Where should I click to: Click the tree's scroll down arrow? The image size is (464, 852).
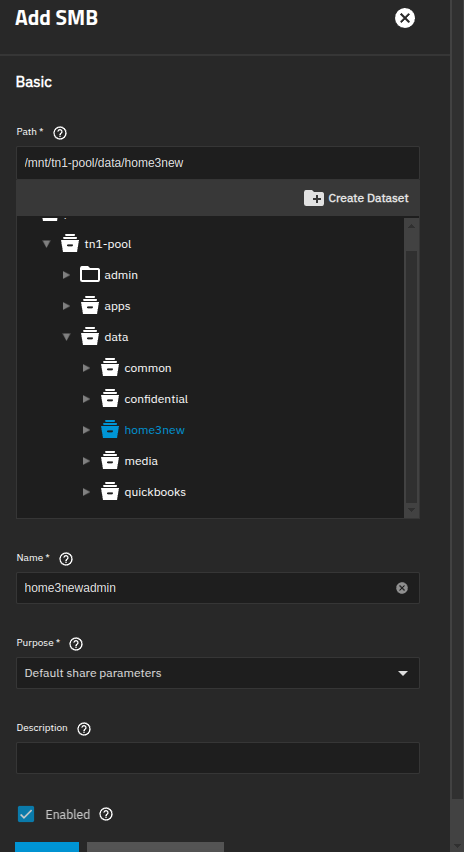tap(411, 510)
